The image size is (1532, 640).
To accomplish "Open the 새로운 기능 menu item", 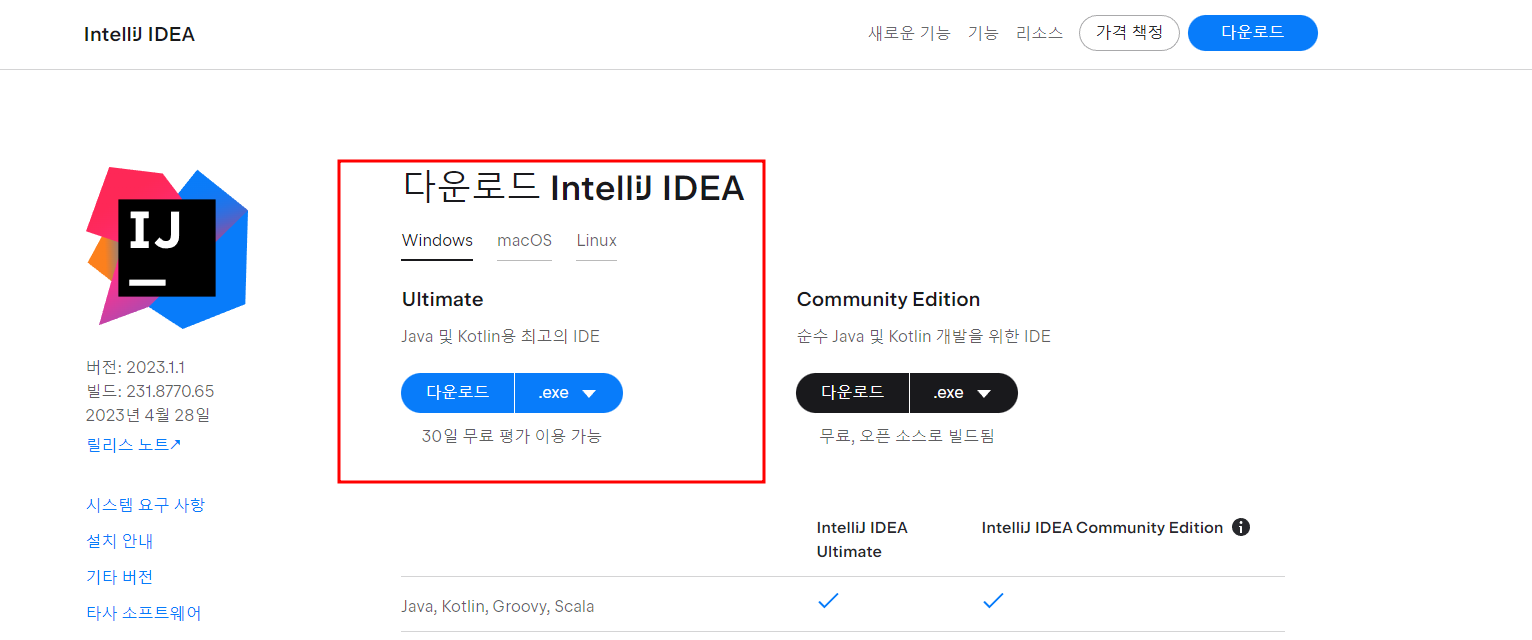I will 909,32.
